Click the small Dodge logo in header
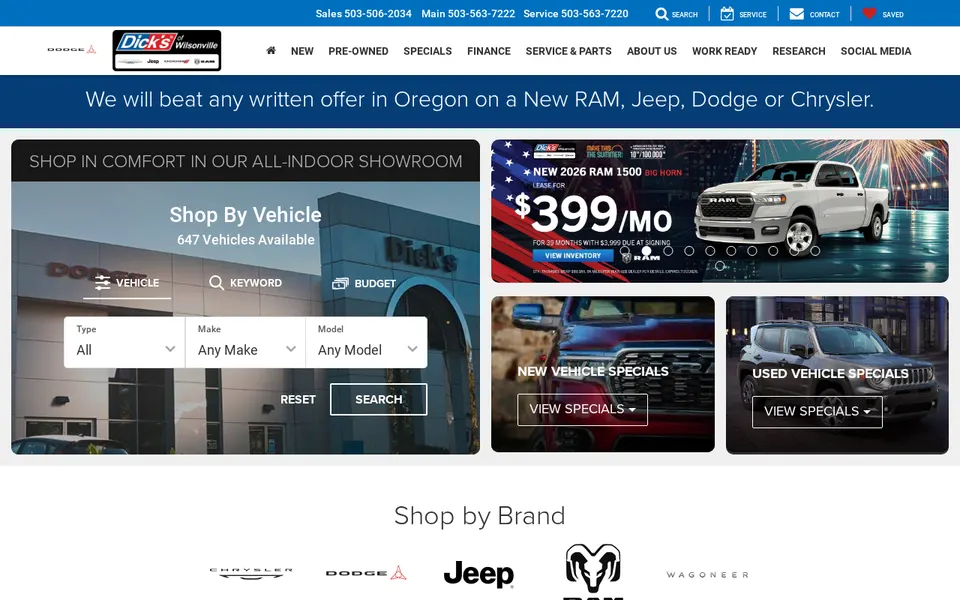Viewport: 960px width, 600px height. point(72,49)
